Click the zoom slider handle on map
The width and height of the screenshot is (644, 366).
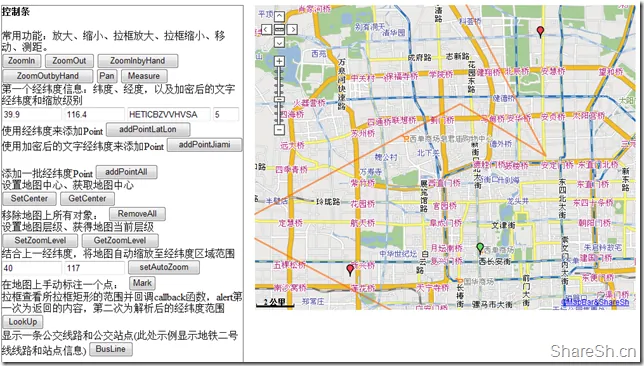[x=279, y=99]
